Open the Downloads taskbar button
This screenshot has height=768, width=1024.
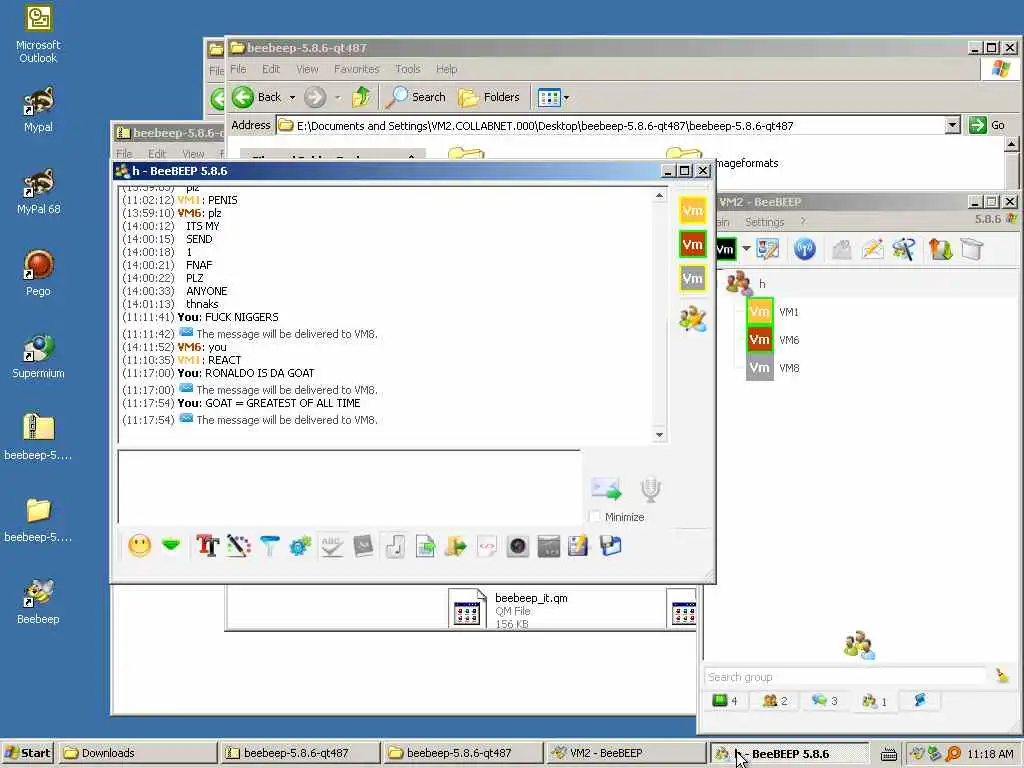[x=137, y=753]
